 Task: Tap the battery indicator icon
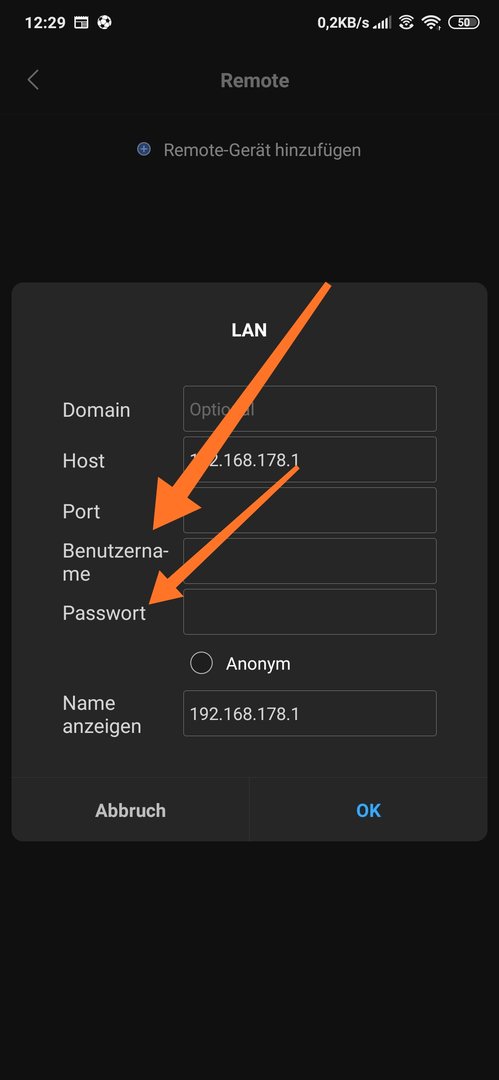[464, 23]
